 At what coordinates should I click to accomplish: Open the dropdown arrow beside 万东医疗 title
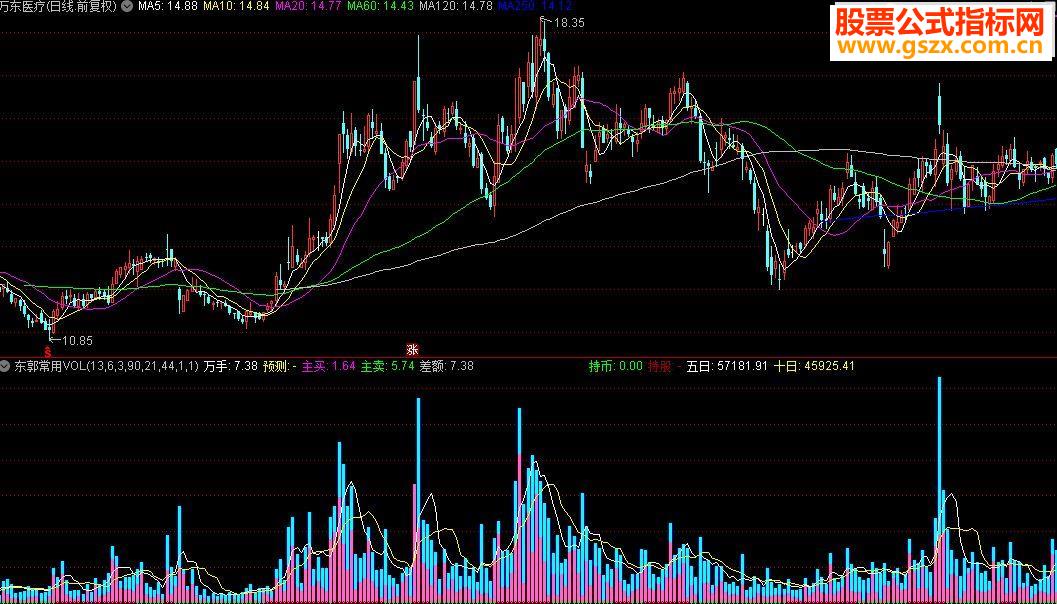(127, 7)
